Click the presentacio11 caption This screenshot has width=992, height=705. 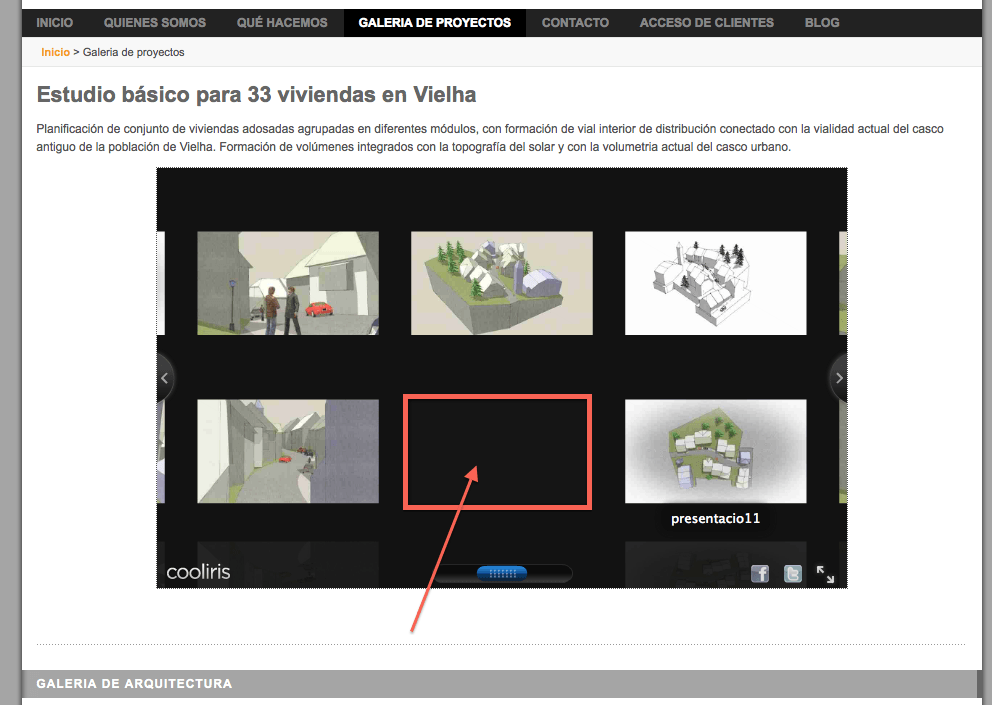click(716, 519)
